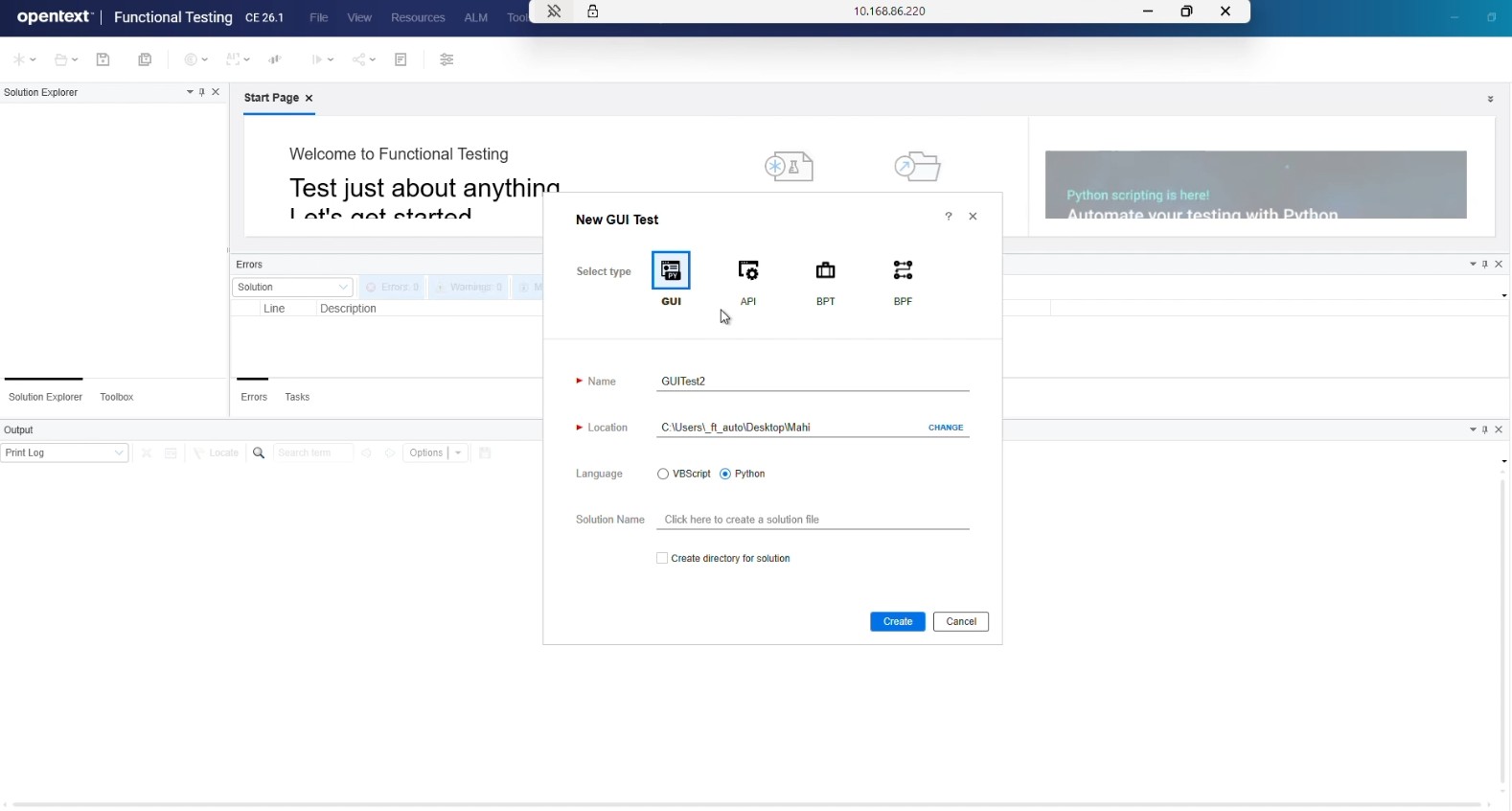The image size is (1512, 811).
Task: Switch to the Toolbox tab
Action: pyautogui.click(x=117, y=397)
